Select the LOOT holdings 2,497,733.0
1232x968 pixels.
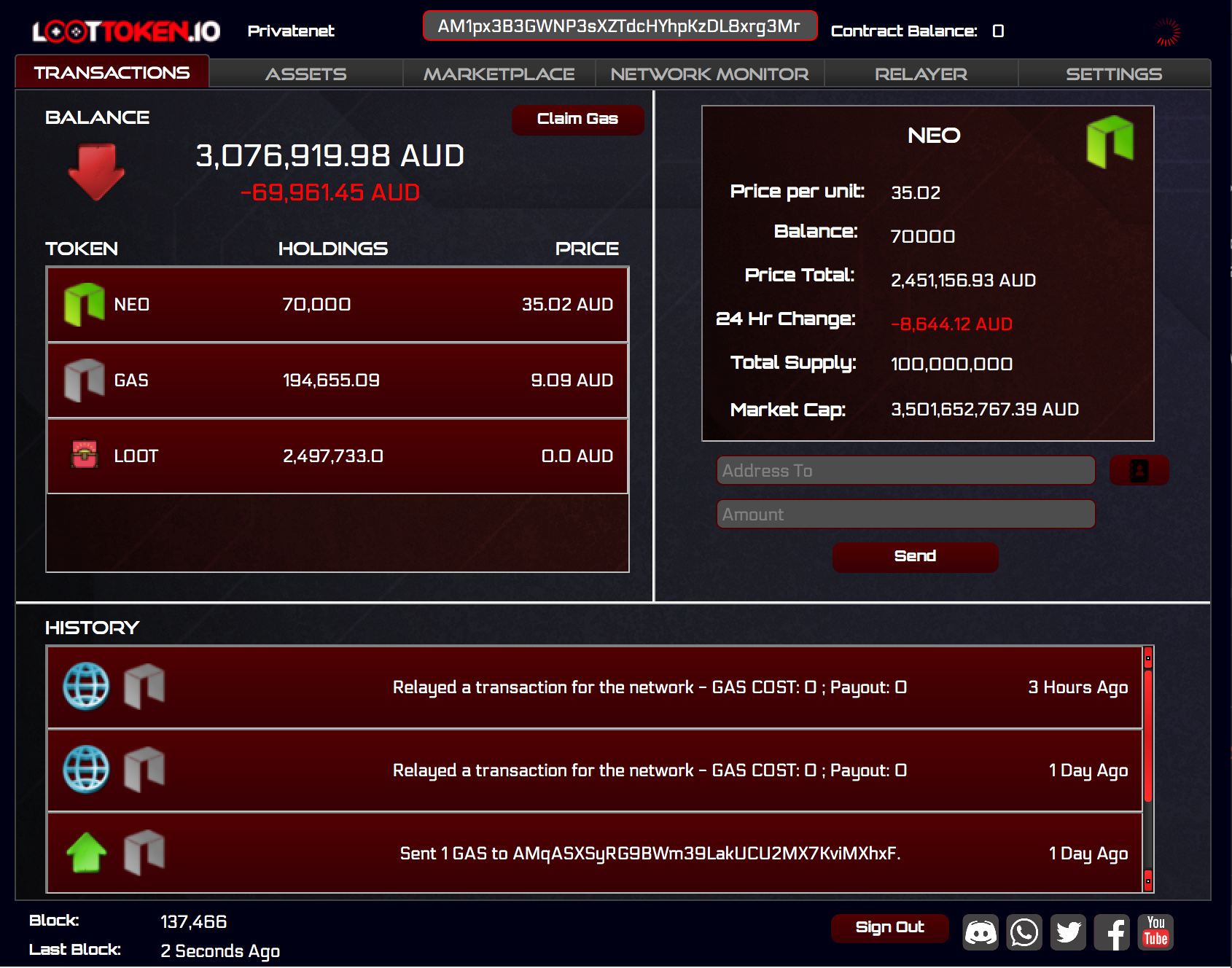point(332,456)
